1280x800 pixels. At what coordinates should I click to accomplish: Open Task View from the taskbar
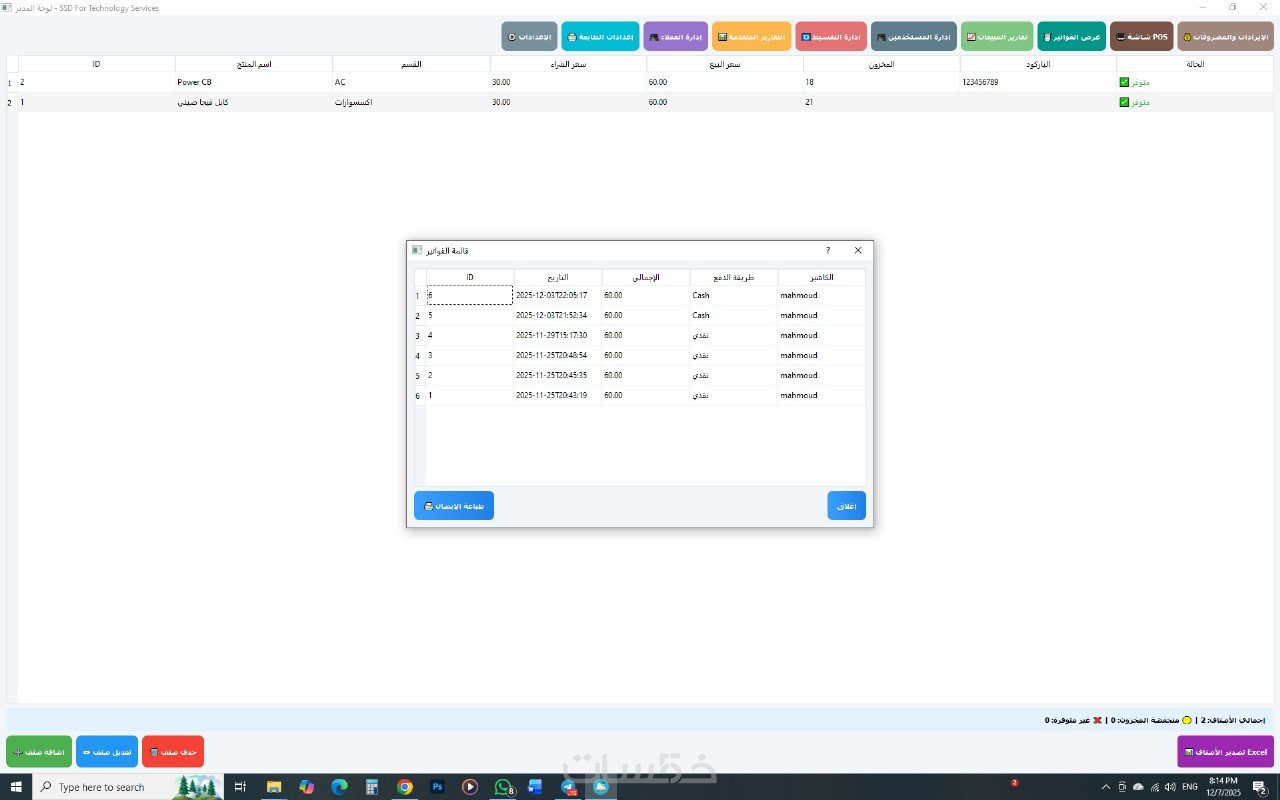click(x=240, y=787)
